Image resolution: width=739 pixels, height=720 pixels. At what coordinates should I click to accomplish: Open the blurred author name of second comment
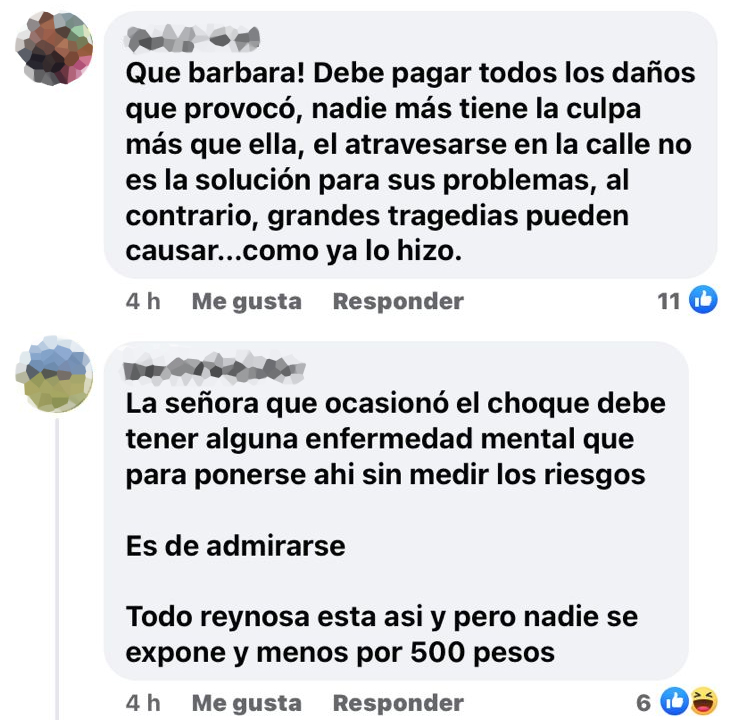tap(214, 368)
